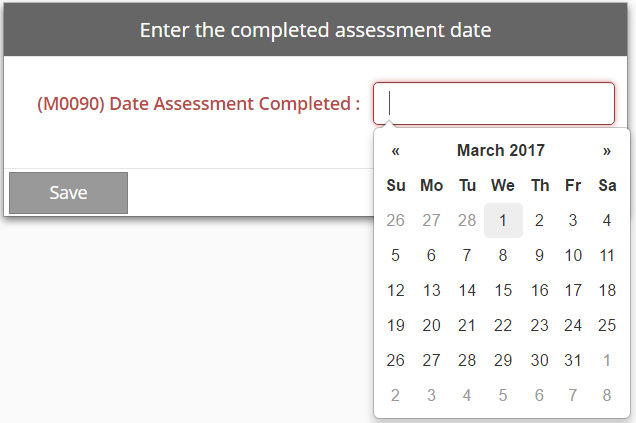Pick April 1 at end of fifth row

click(x=607, y=360)
